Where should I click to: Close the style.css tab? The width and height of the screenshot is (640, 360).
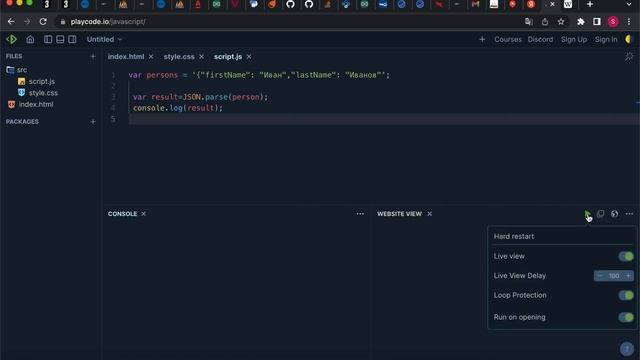click(201, 57)
